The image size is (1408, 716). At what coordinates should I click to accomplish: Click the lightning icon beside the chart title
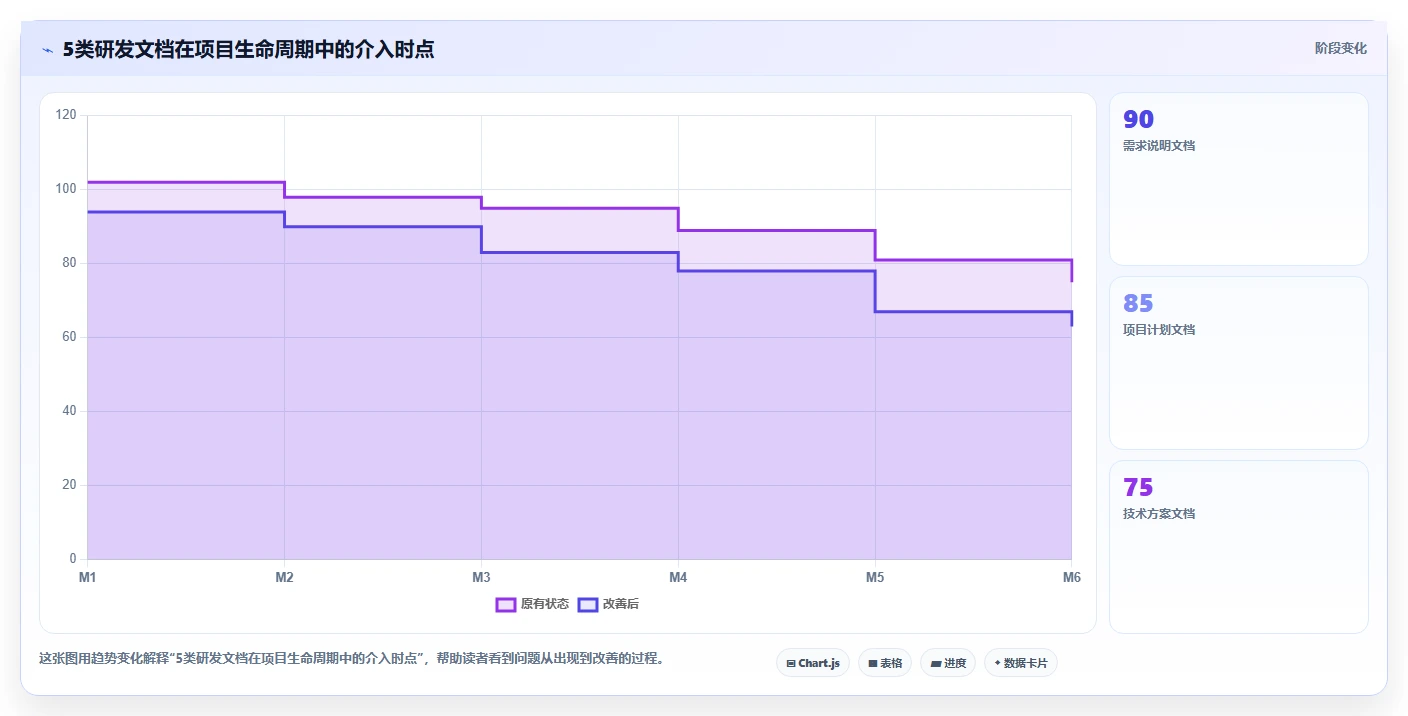[47, 50]
